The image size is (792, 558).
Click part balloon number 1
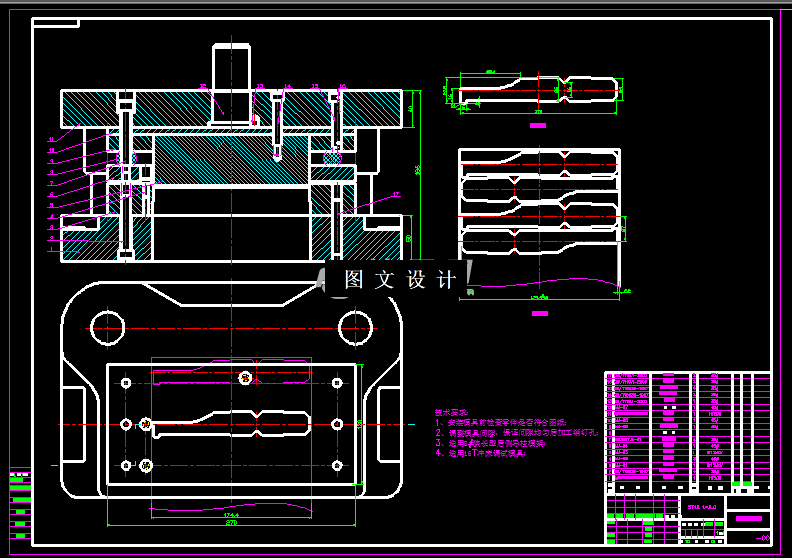coord(51,249)
